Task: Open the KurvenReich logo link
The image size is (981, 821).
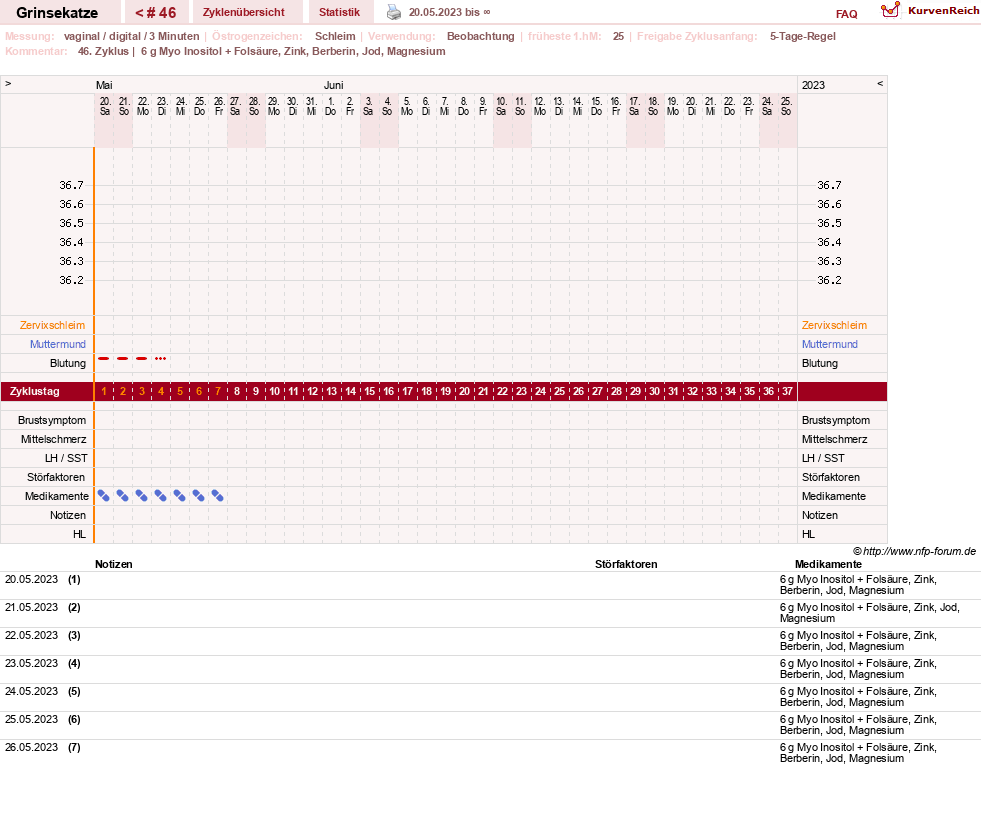Action: [930, 11]
